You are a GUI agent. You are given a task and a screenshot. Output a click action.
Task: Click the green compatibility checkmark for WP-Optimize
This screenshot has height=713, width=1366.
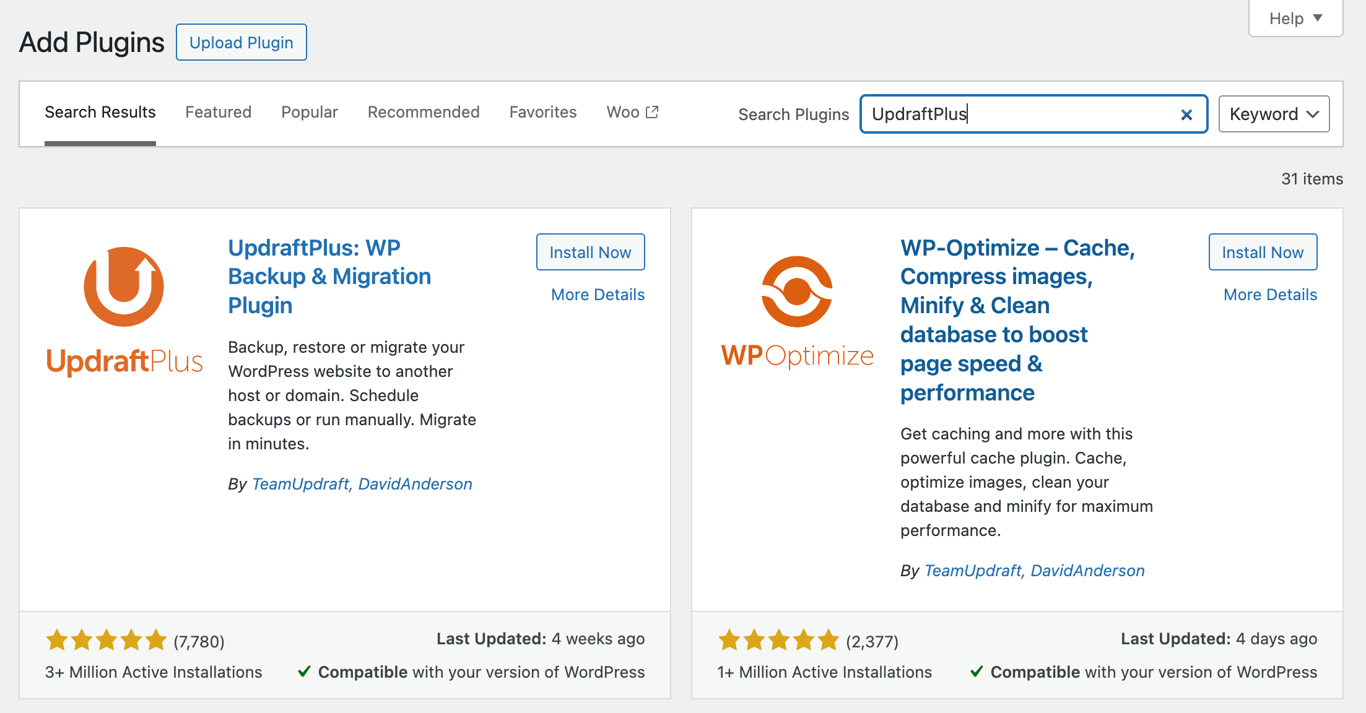coord(976,672)
